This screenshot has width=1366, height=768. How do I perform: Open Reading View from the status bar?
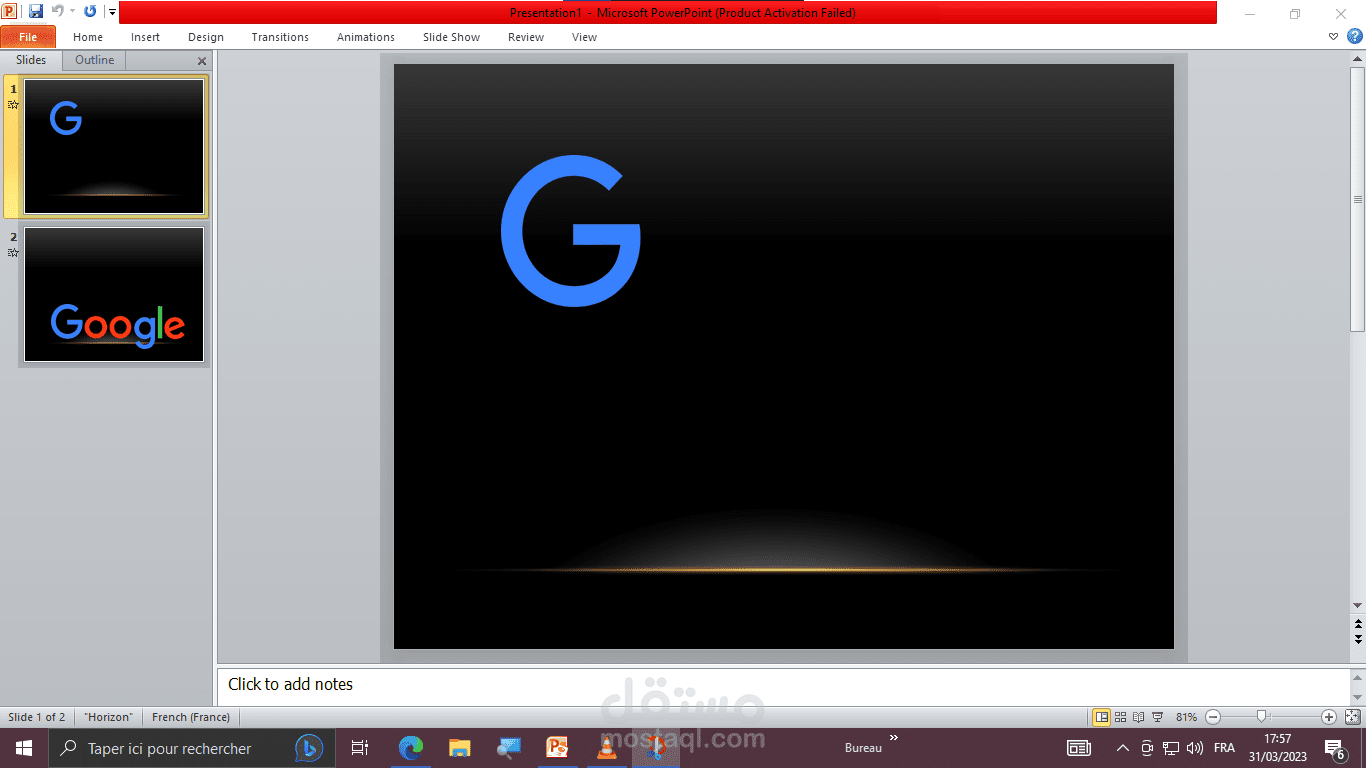(x=1137, y=716)
